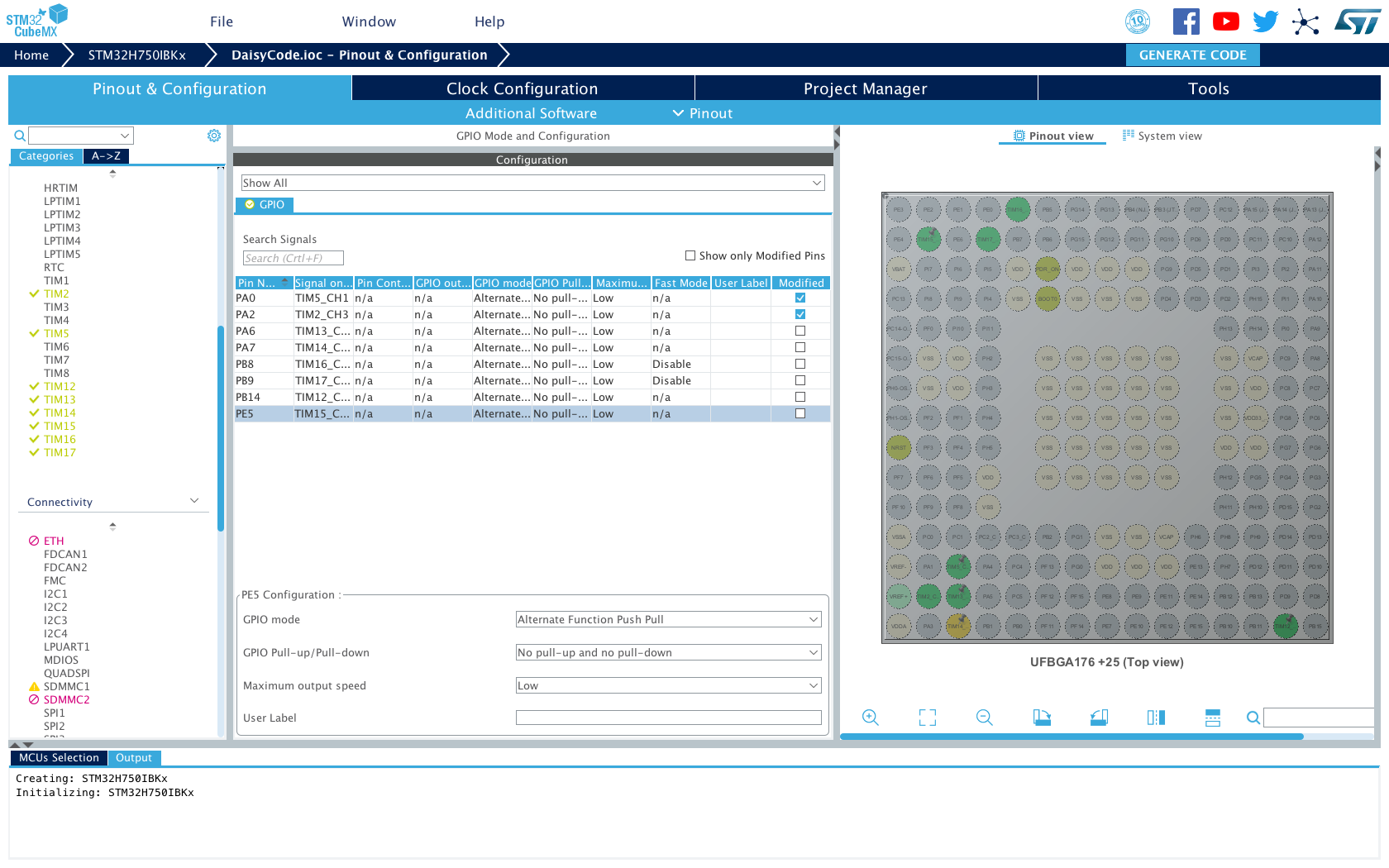Go to Home breadcrumb
The image size is (1389, 868).
pyautogui.click(x=31, y=55)
